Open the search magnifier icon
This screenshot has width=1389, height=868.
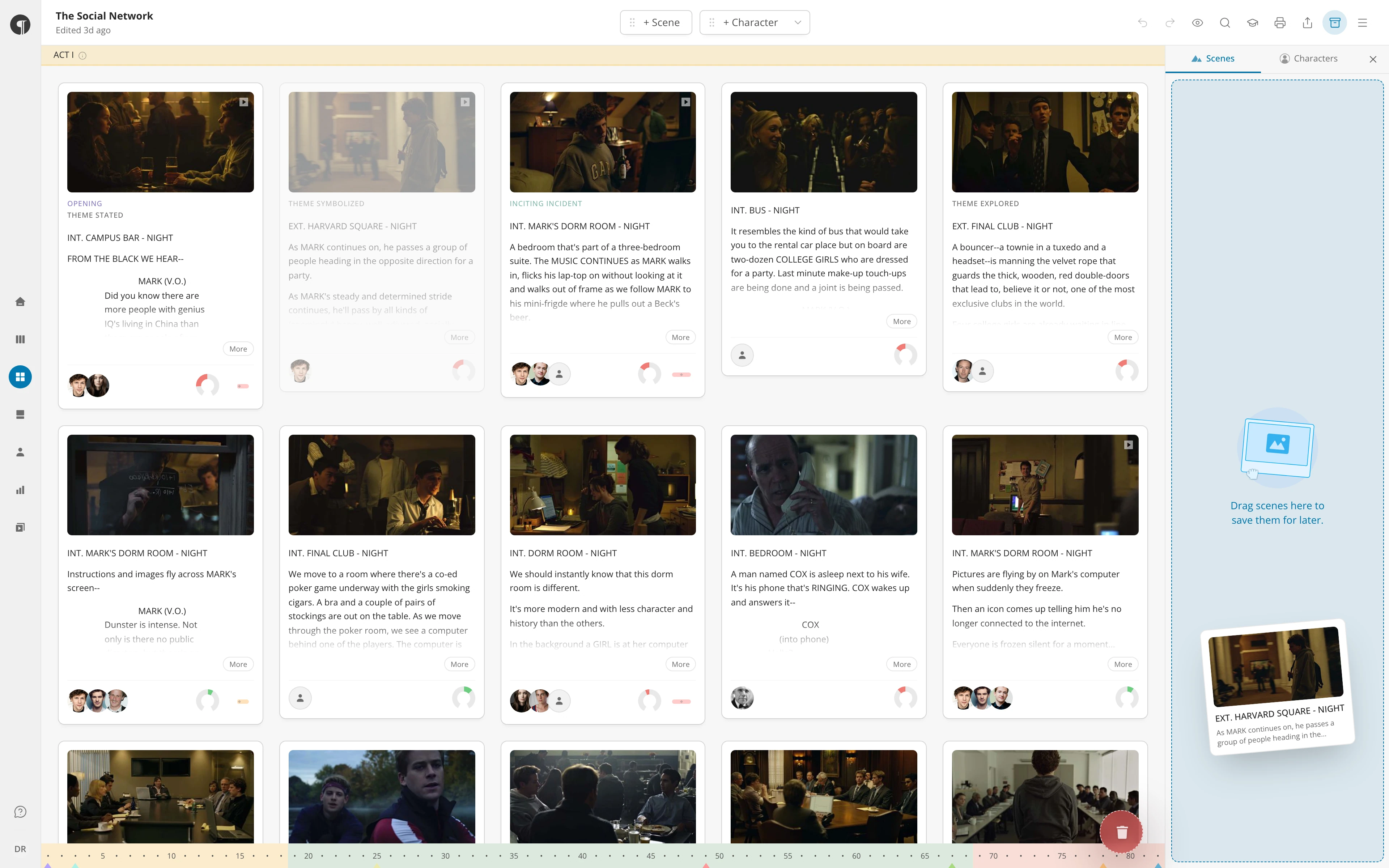pyautogui.click(x=1225, y=23)
